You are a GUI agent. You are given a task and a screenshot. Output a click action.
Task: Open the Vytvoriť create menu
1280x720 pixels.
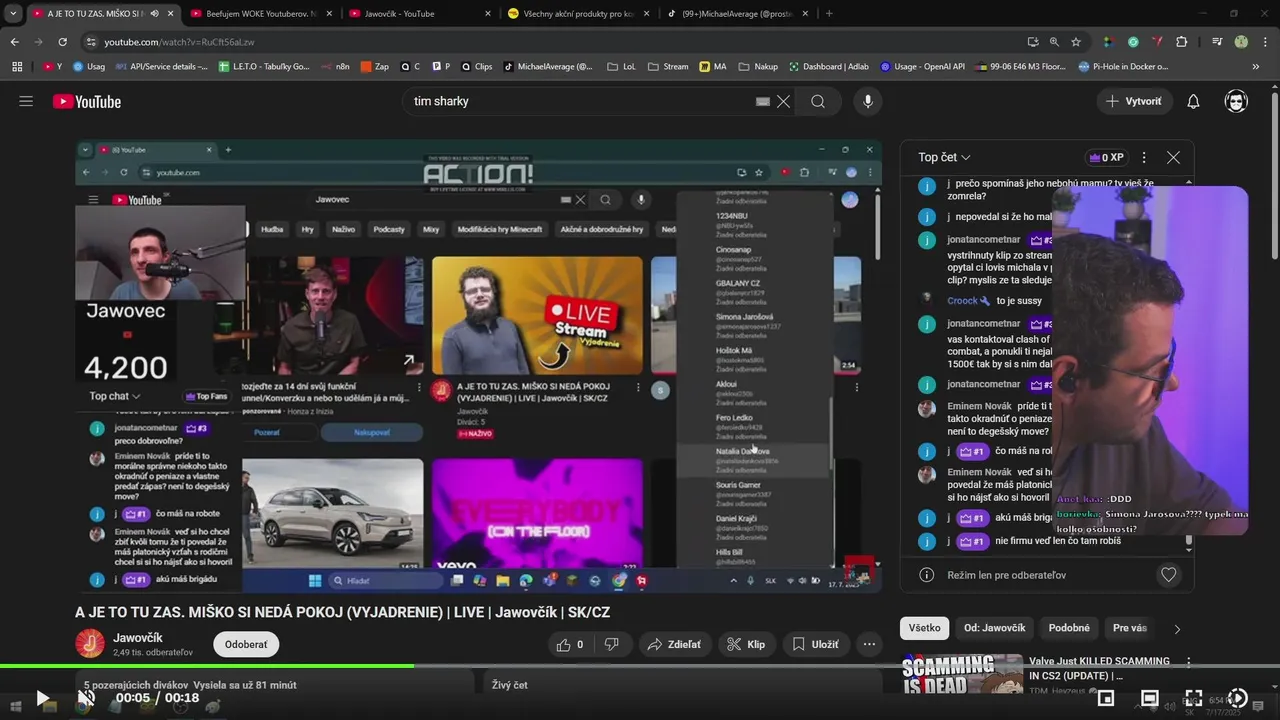1134,101
